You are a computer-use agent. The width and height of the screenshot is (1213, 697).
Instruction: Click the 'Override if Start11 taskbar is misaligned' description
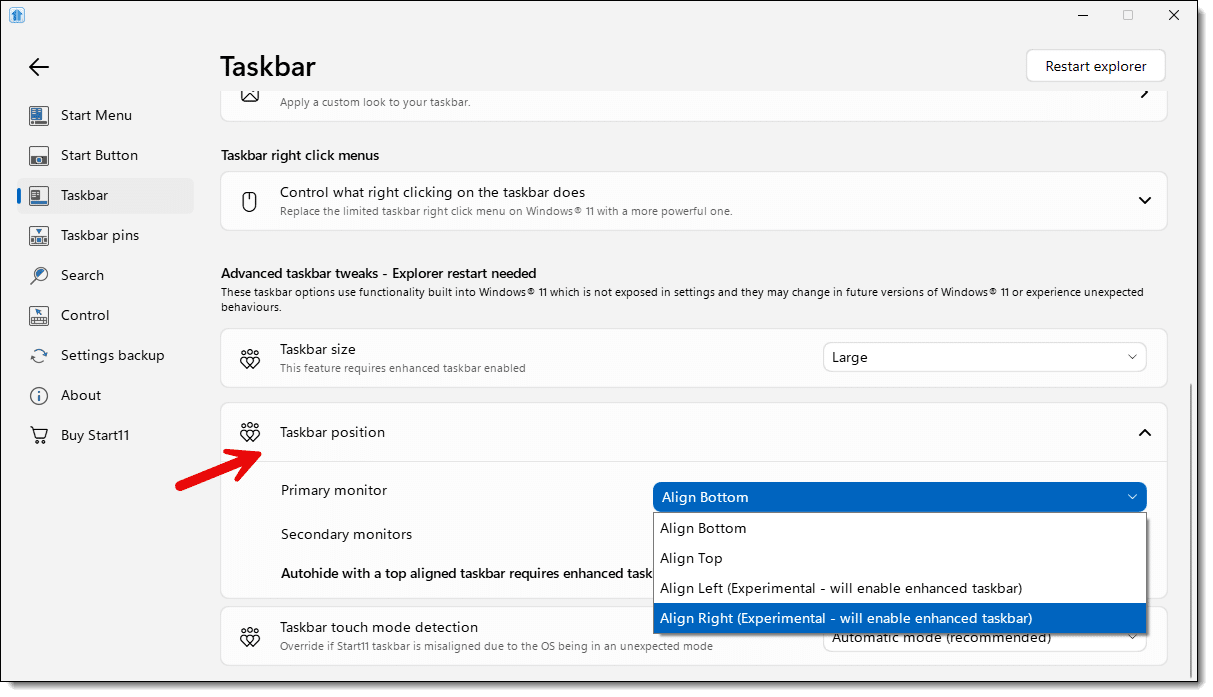pyautogui.click(x=497, y=646)
